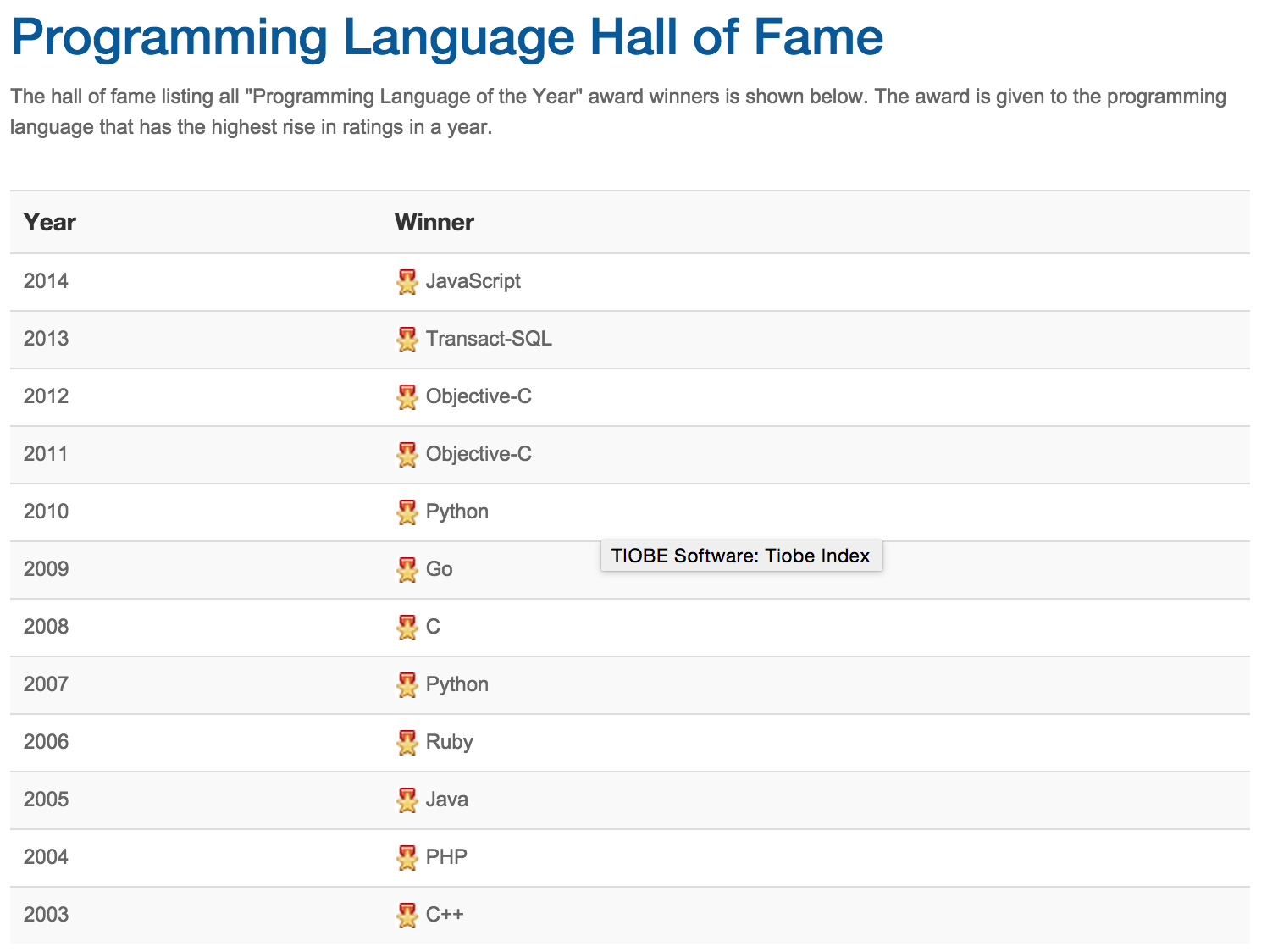Select the year cell "2014"
Viewport: 1267px width, 952px height.
(x=46, y=281)
